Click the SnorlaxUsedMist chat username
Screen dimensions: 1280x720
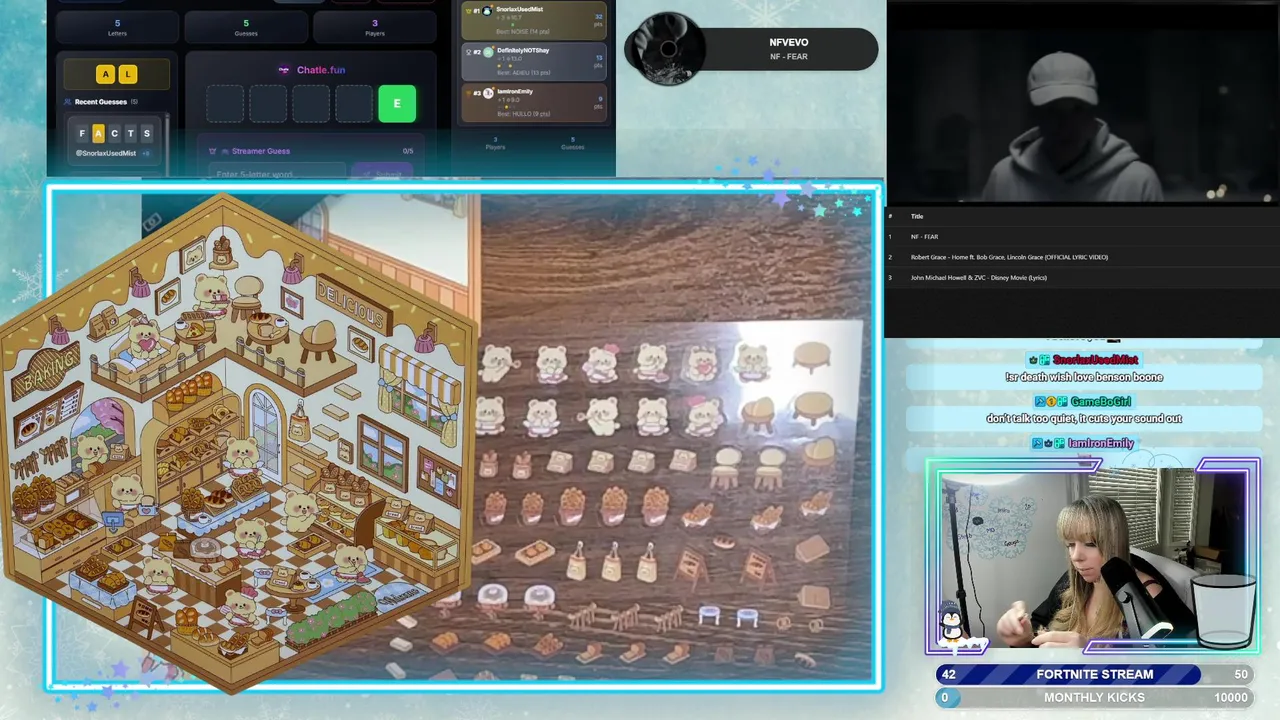click(1095, 360)
